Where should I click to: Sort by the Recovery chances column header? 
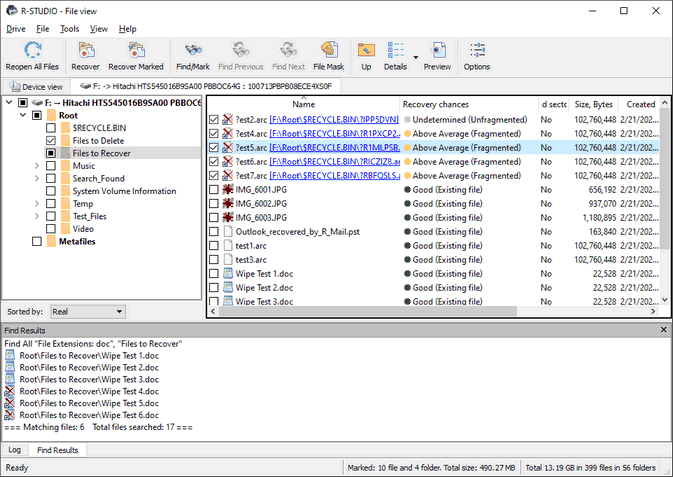pos(469,104)
